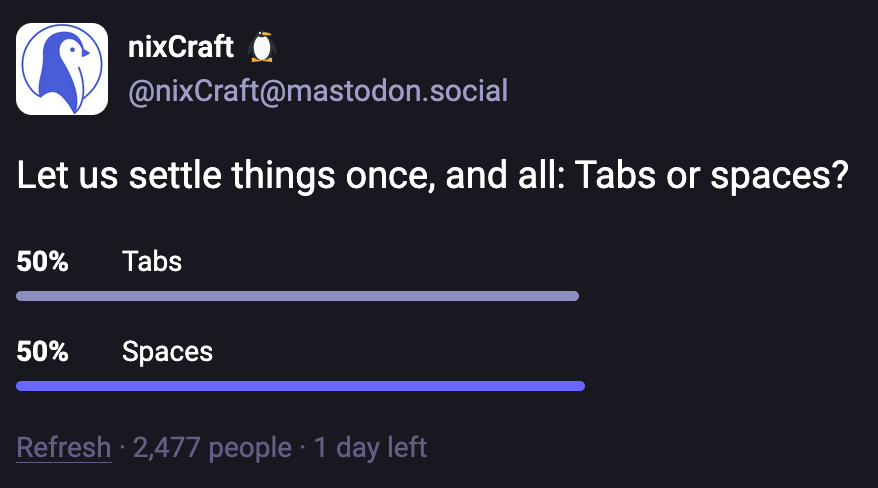Screen dimensions: 878x488
Task: Open the @nixCraft@mastodon.social handle
Action: 318,92
